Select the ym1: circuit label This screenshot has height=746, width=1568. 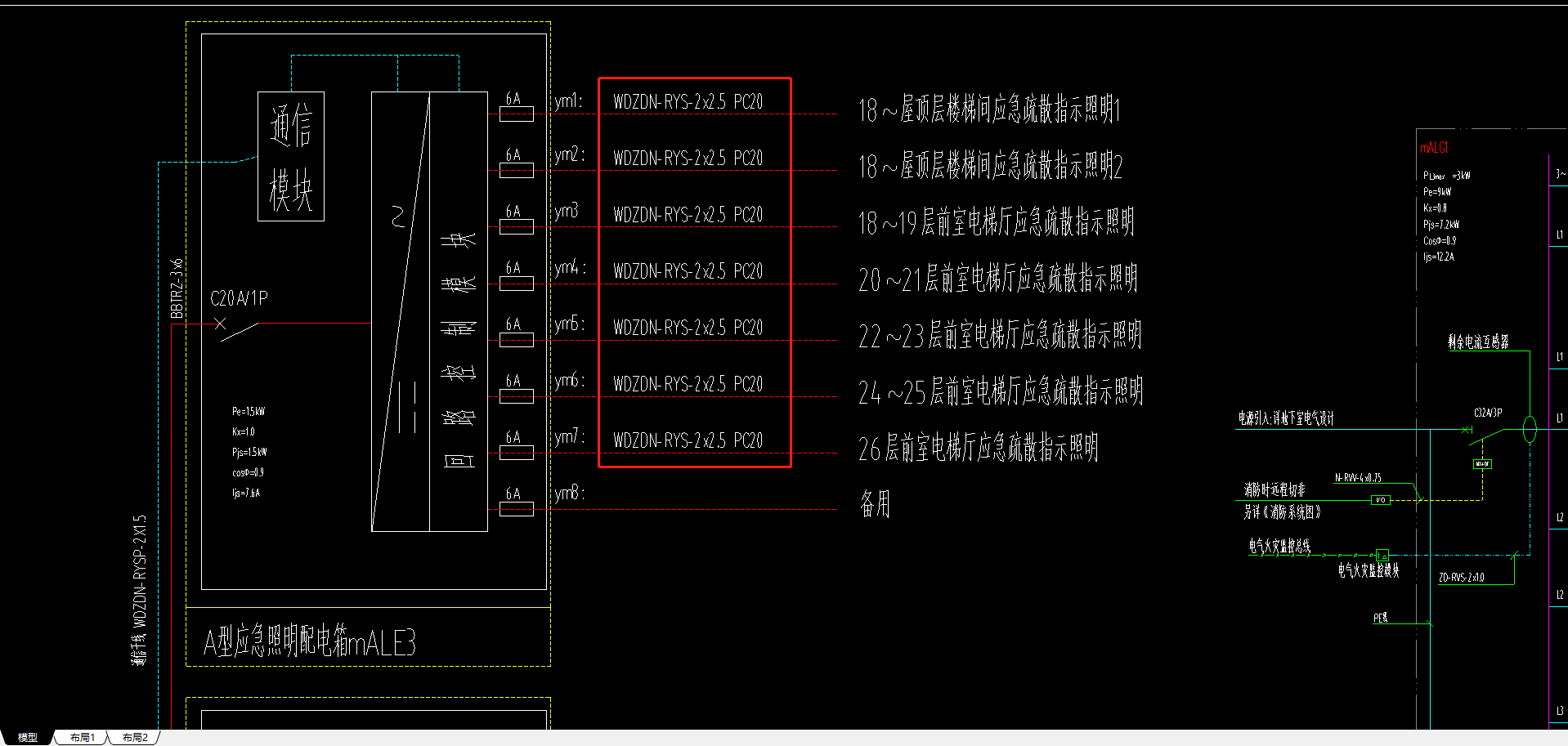(x=569, y=101)
